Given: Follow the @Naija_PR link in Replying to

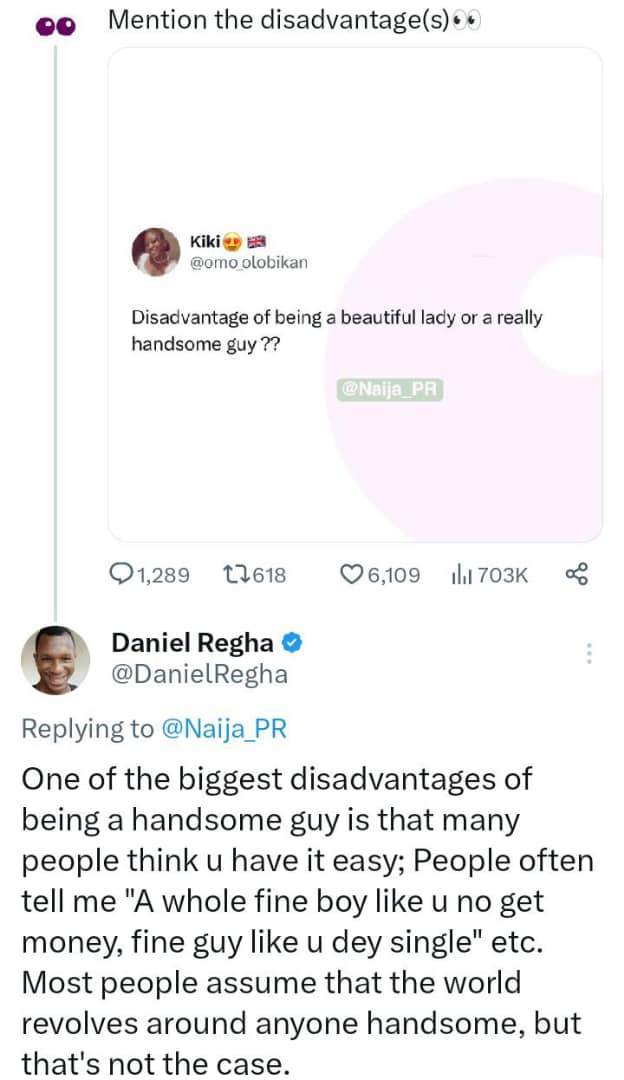Looking at the screenshot, I should 224,729.
